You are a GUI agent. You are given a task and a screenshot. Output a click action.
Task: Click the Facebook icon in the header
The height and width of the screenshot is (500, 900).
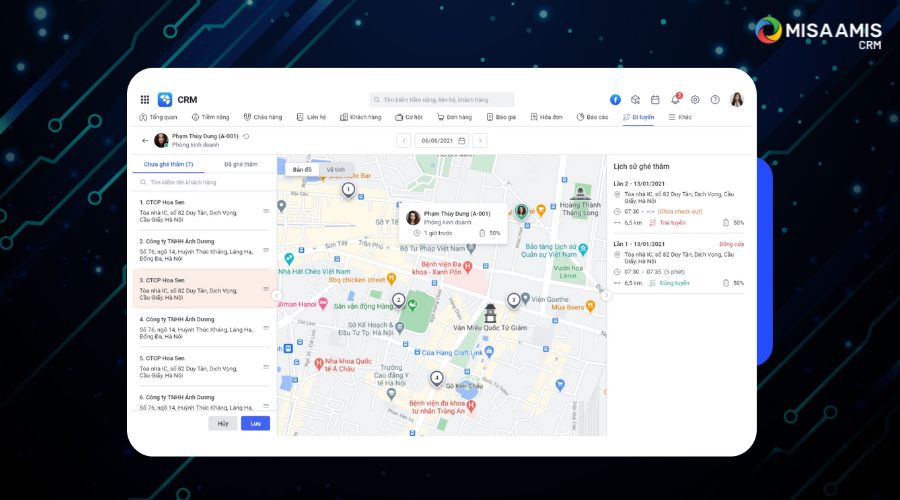tap(615, 100)
